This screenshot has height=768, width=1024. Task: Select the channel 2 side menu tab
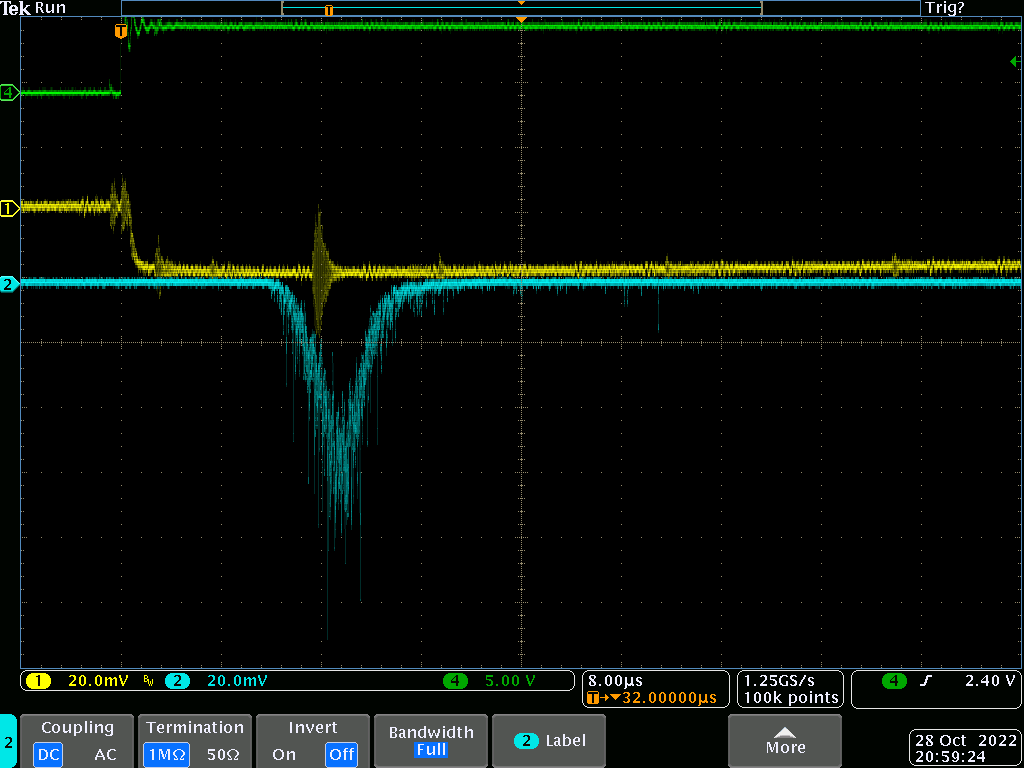tap(8, 742)
